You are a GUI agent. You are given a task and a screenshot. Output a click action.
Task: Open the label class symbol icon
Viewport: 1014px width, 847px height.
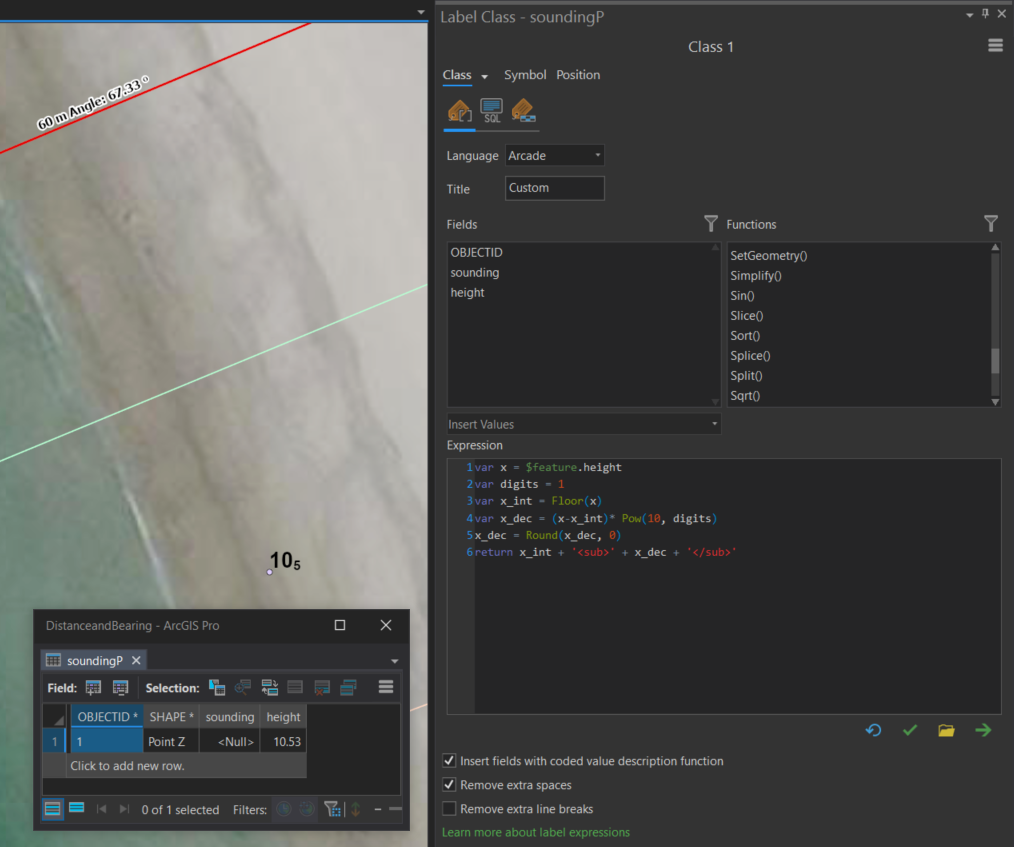[x=524, y=112]
